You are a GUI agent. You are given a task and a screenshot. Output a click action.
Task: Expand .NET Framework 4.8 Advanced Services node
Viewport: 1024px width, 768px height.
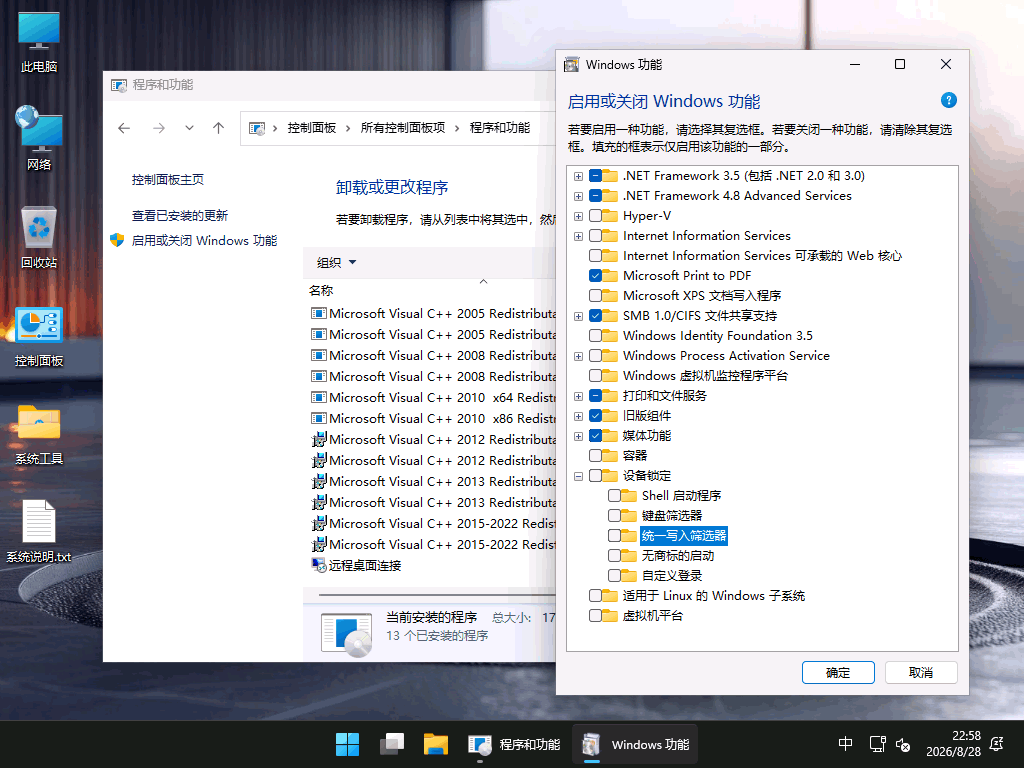point(579,196)
